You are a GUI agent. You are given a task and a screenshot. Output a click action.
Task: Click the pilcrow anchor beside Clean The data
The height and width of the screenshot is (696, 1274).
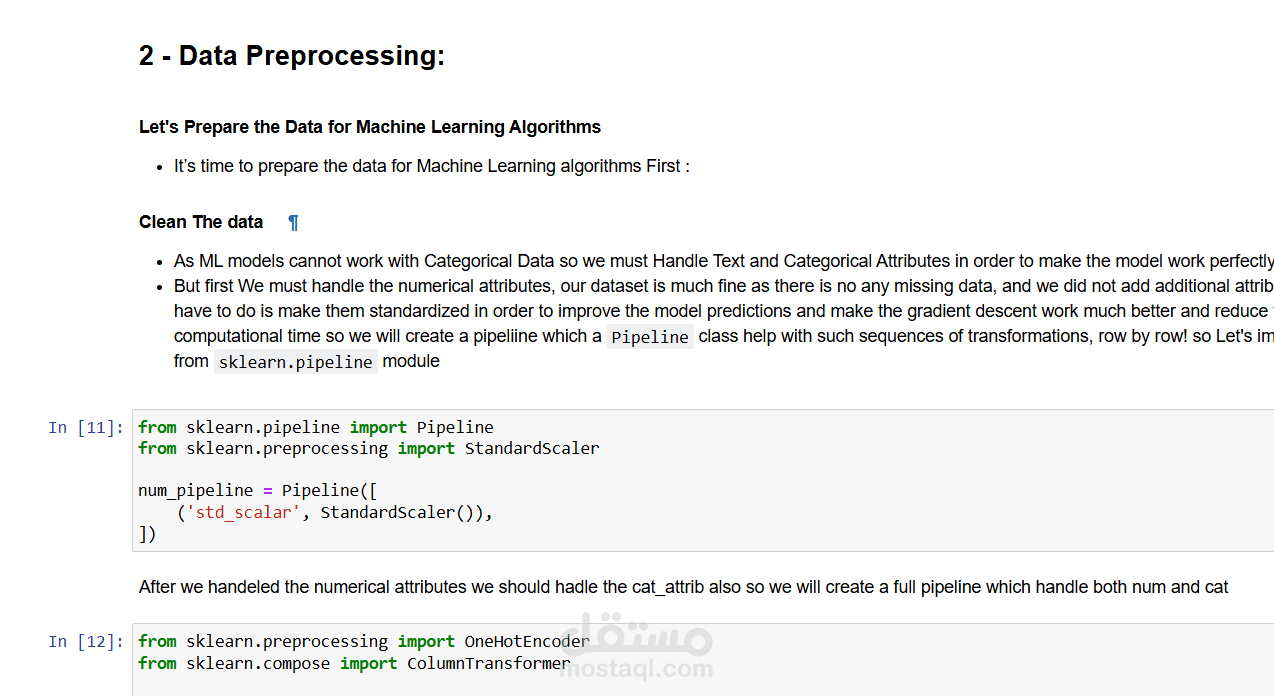click(x=293, y=222)
